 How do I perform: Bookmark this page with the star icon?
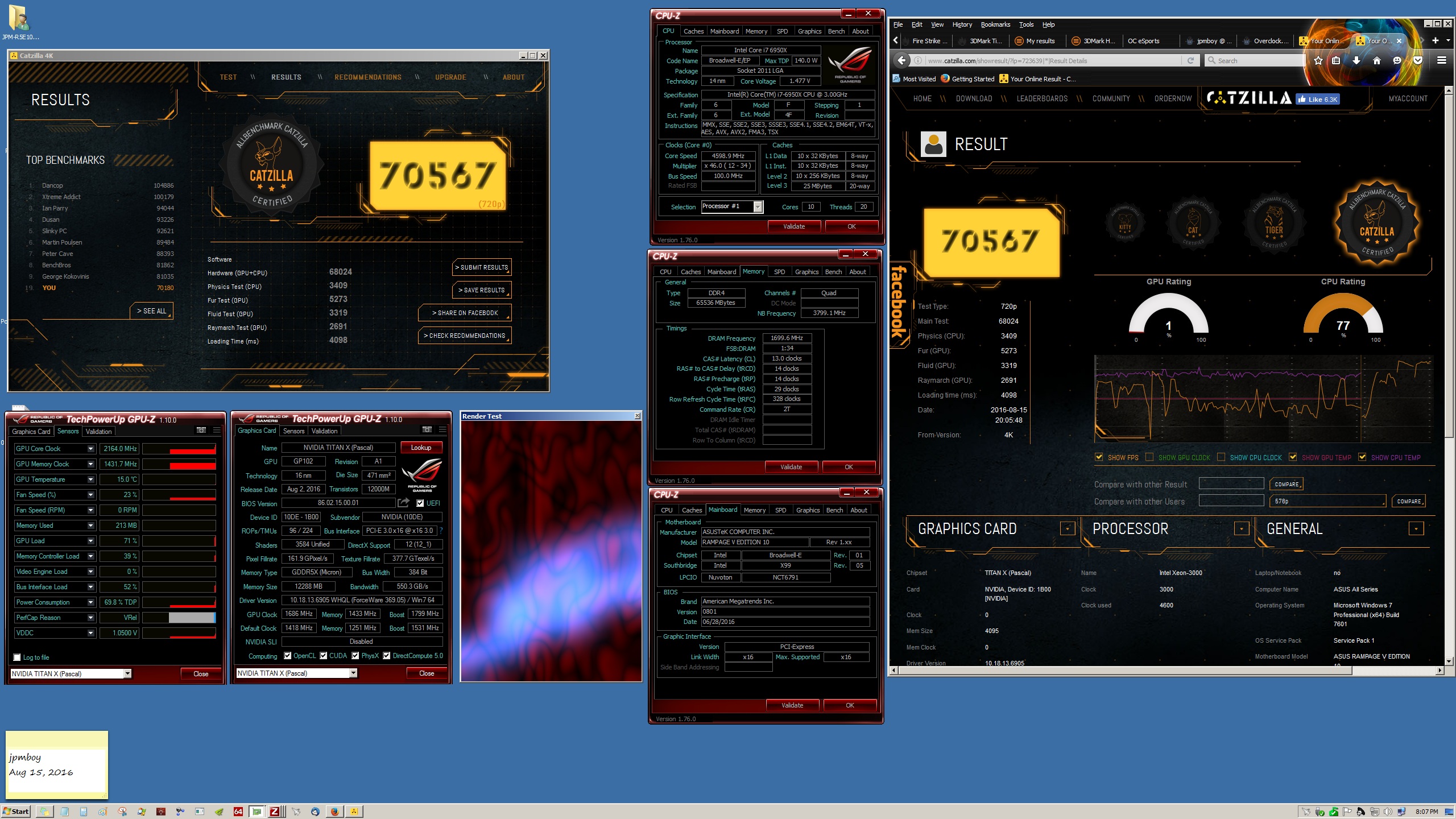(x=1318, y=60)
